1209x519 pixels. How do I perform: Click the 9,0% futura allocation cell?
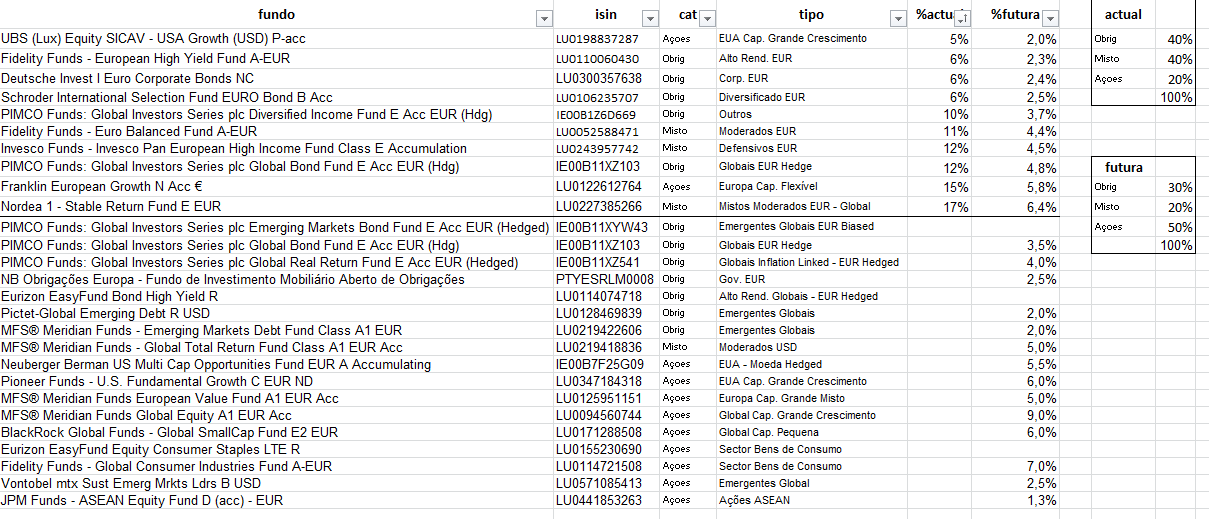tap(1041, 415)
